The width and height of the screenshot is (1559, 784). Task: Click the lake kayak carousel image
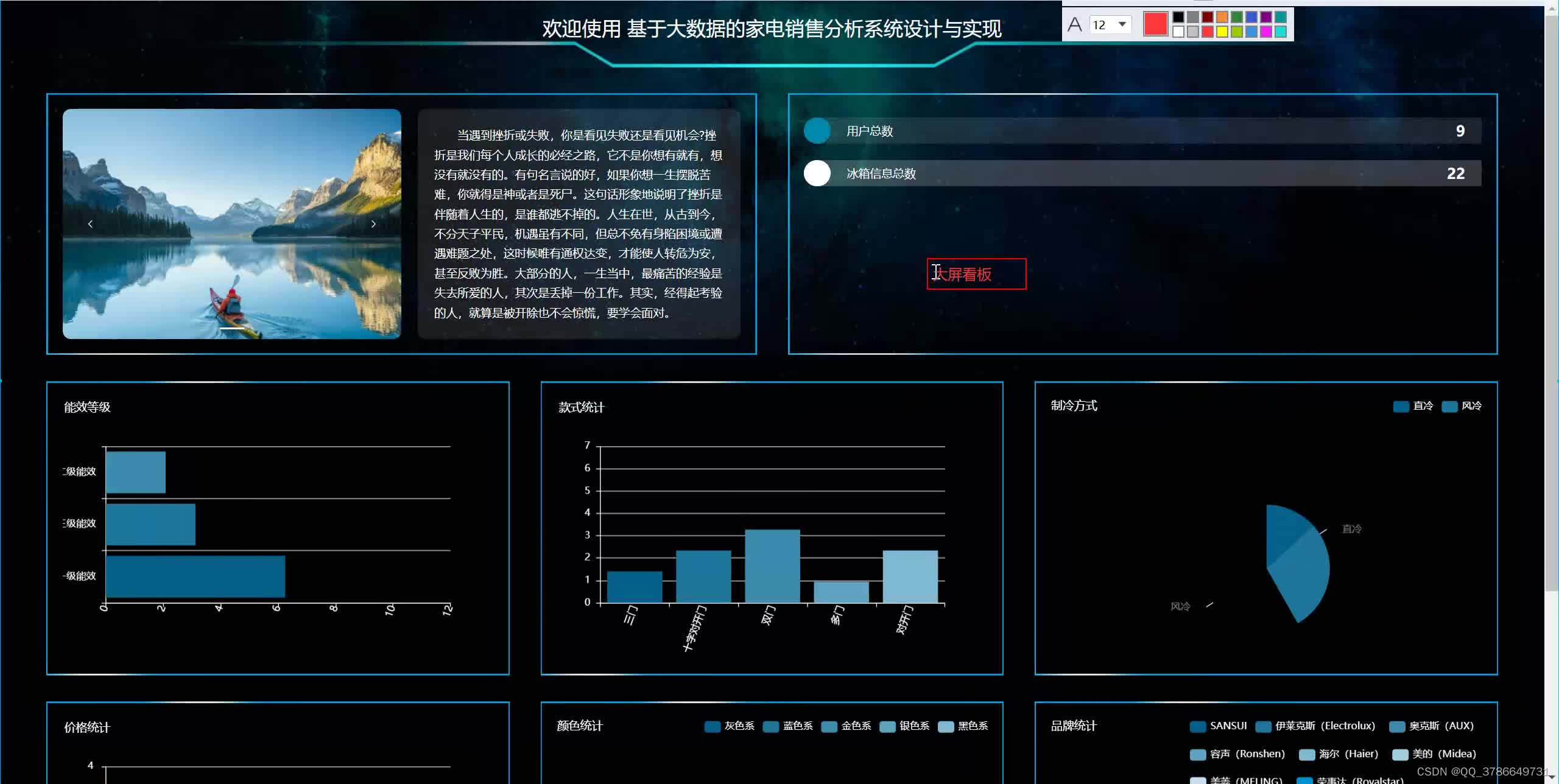(x=232, y=224)
